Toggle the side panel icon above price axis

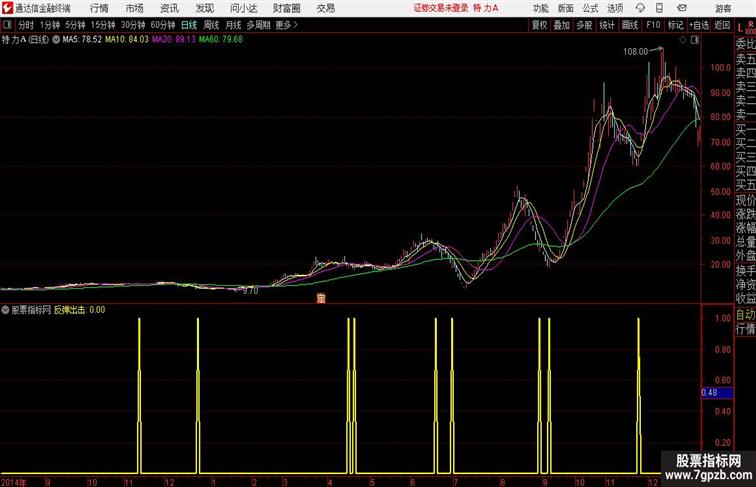point(695,40)
